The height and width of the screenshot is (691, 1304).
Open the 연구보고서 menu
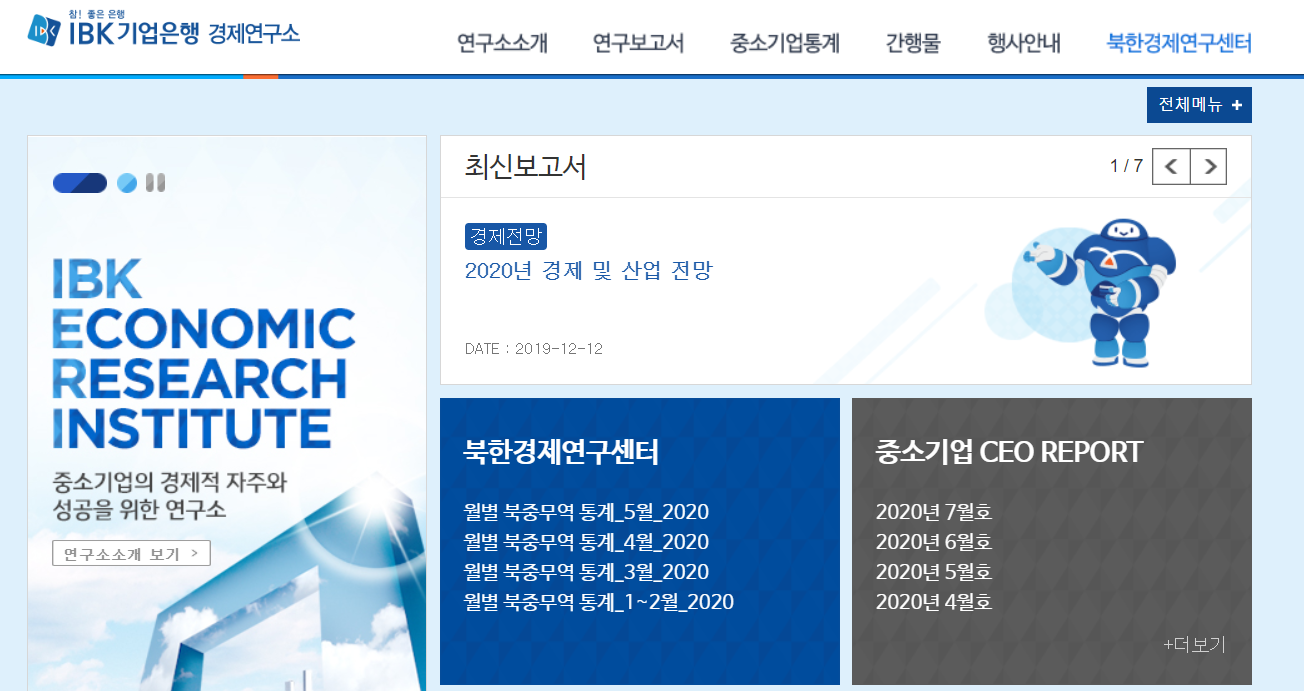[638, 43]
